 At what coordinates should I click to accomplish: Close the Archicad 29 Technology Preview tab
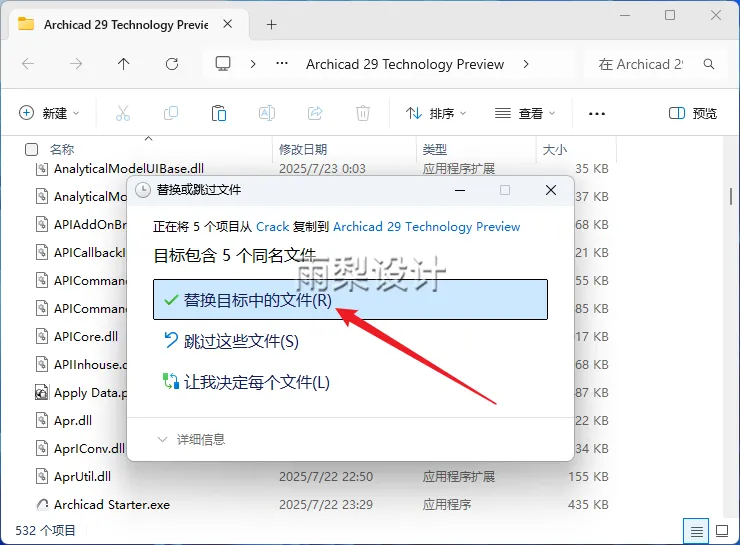[227, 24]
